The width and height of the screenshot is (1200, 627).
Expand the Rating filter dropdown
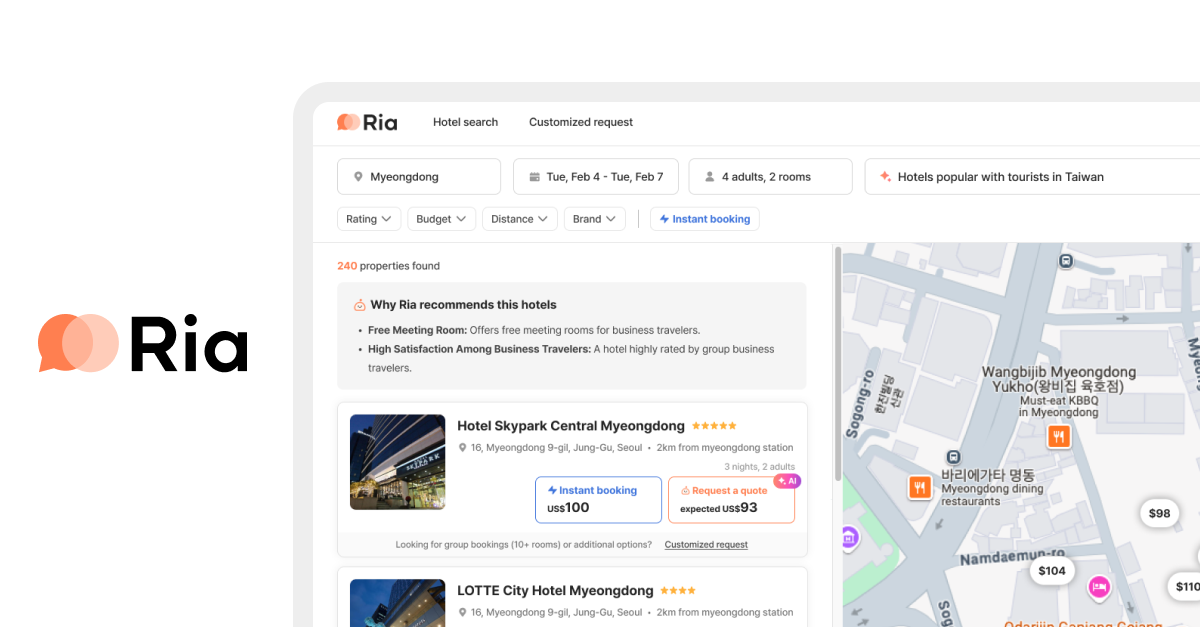pyautogui.click(x=369, y=219)
